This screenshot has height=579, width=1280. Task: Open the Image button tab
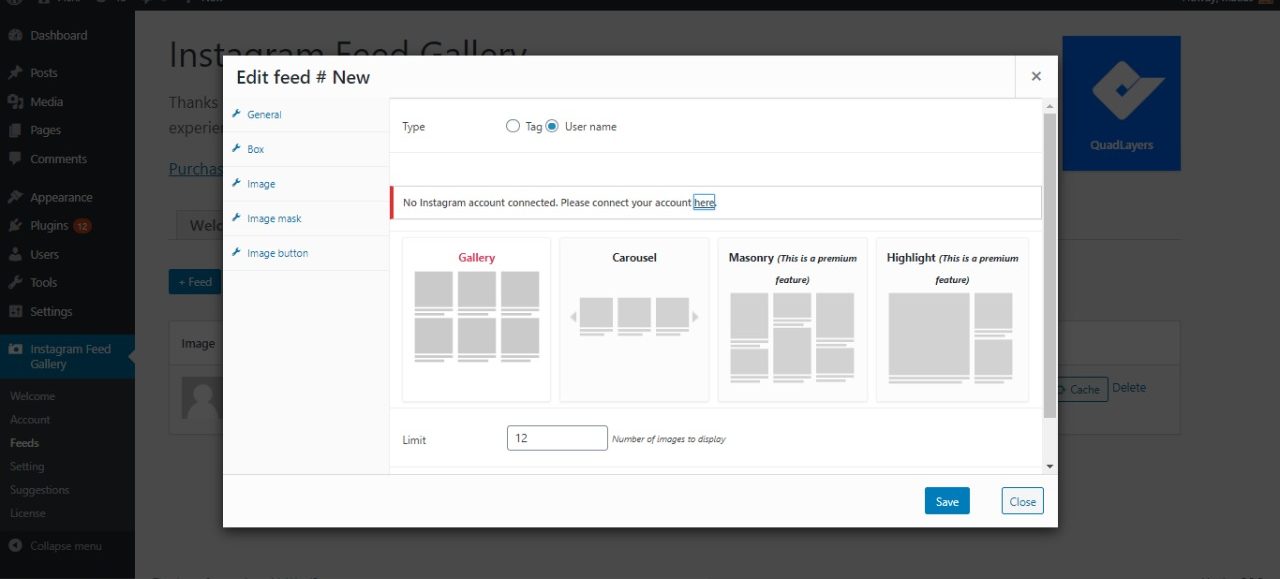click(x=277, y=253)
